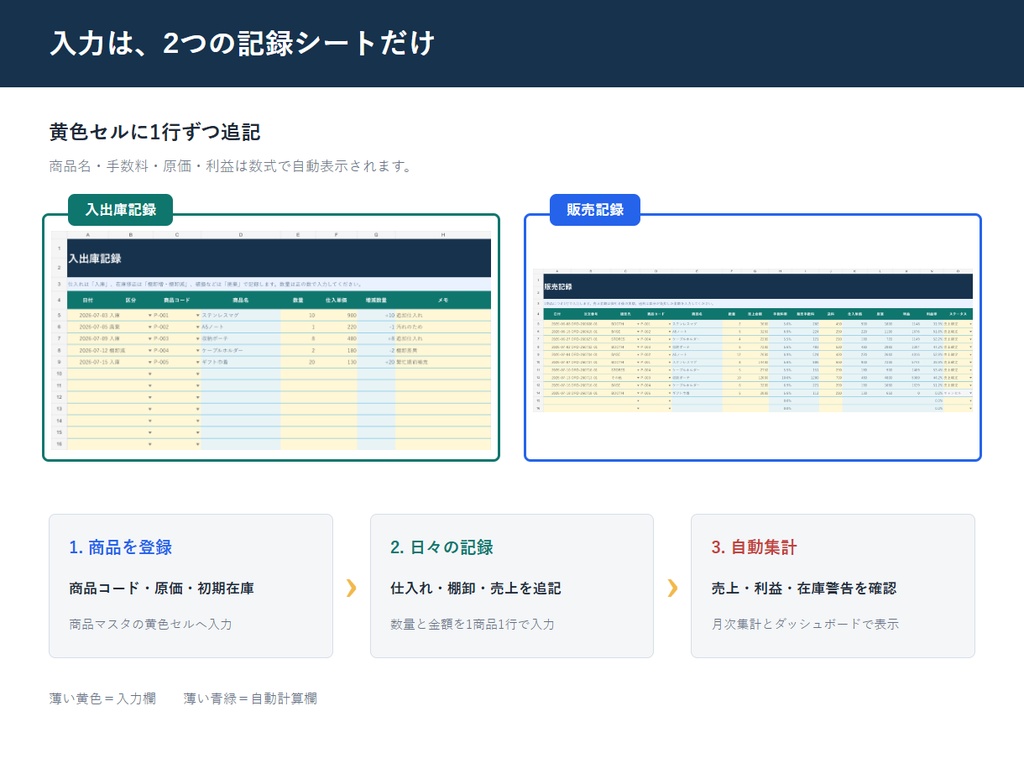Click the メモ column header in 入出庫記録 sheet
This screenshot has height=769, width=1024.
click(443, 300)
